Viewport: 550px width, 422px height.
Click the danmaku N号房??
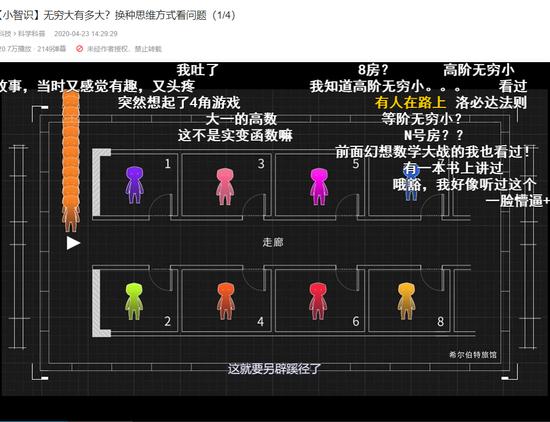434,135
